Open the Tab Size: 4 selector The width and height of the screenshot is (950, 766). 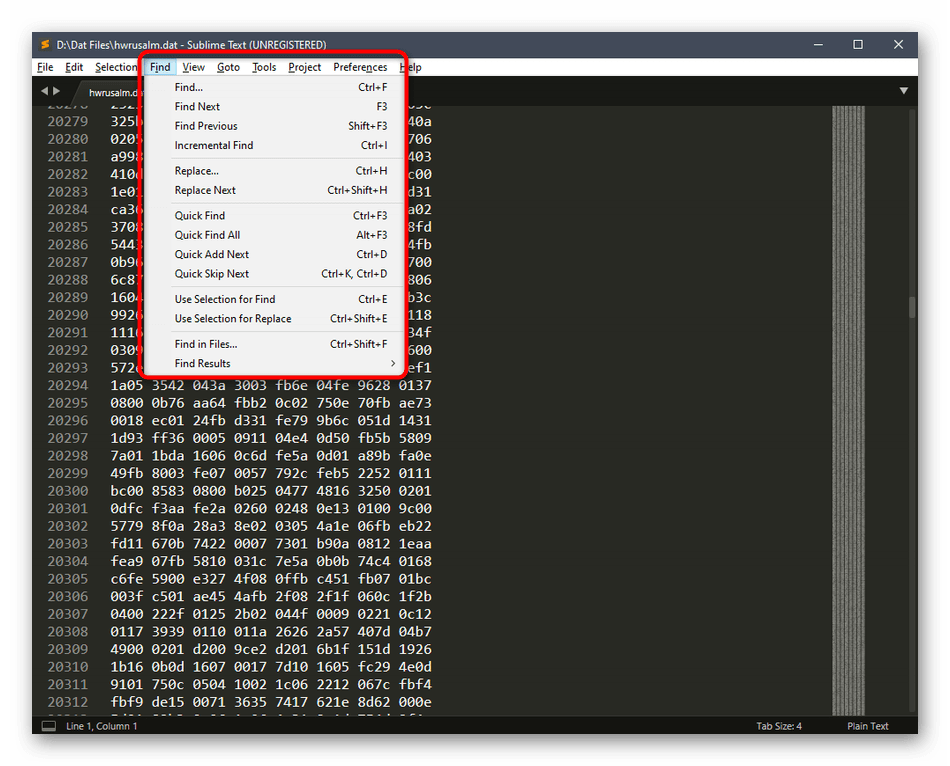[778, 726]
